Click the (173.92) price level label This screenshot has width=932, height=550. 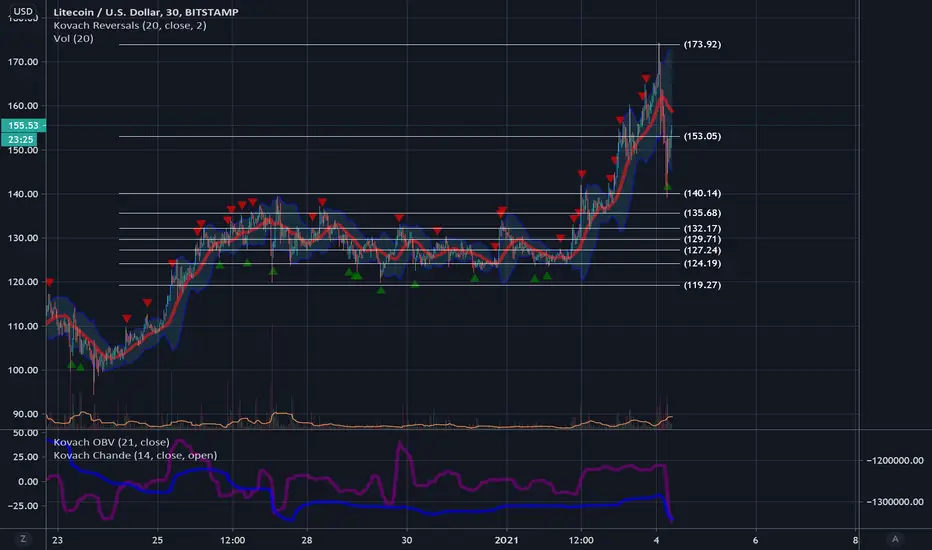pos(702,45)
